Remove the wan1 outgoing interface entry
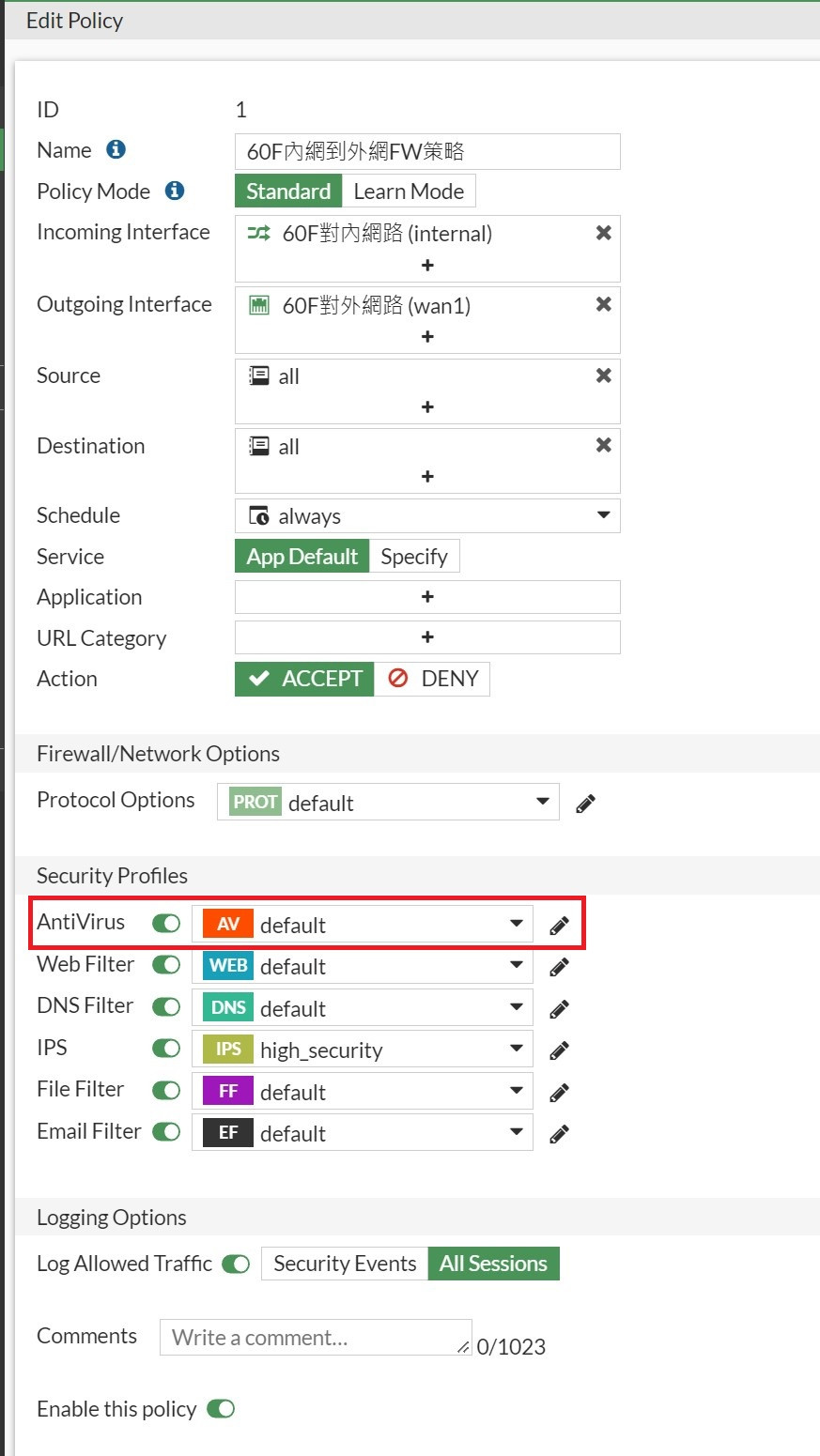 pos(604,304)
